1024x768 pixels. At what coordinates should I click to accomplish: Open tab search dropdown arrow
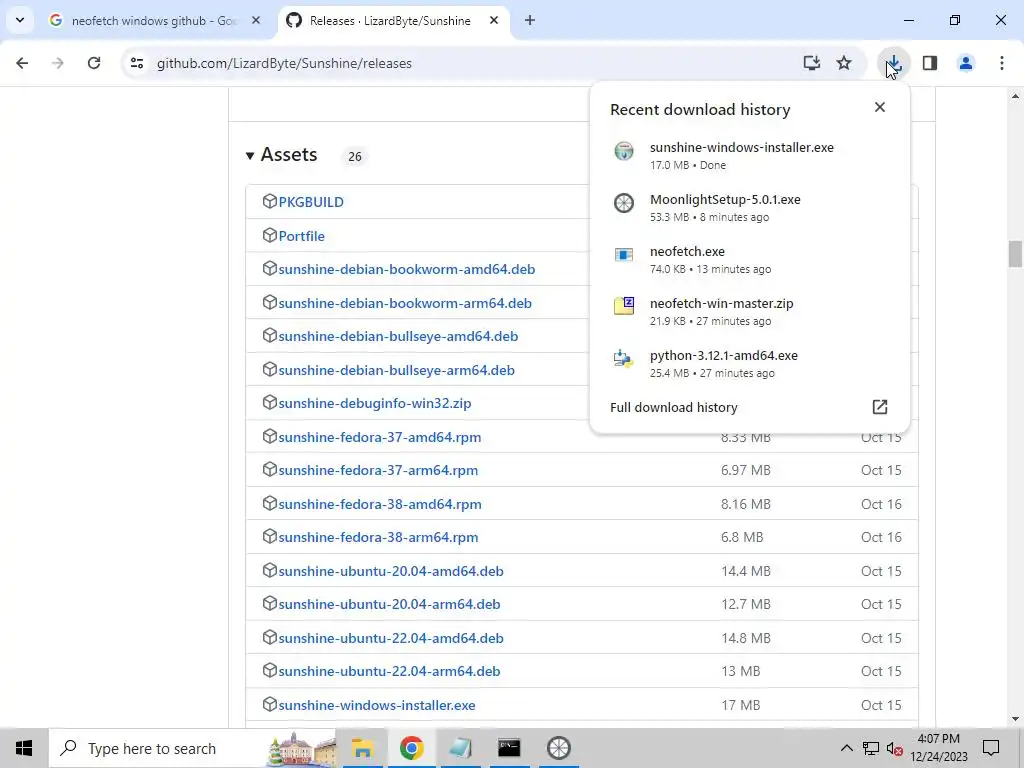(20, 20)
